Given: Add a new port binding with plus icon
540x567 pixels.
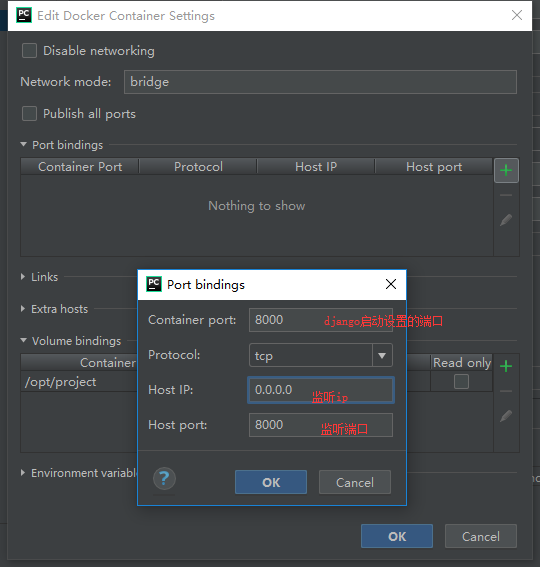Looking at the screenshot, I should (506, 170).
